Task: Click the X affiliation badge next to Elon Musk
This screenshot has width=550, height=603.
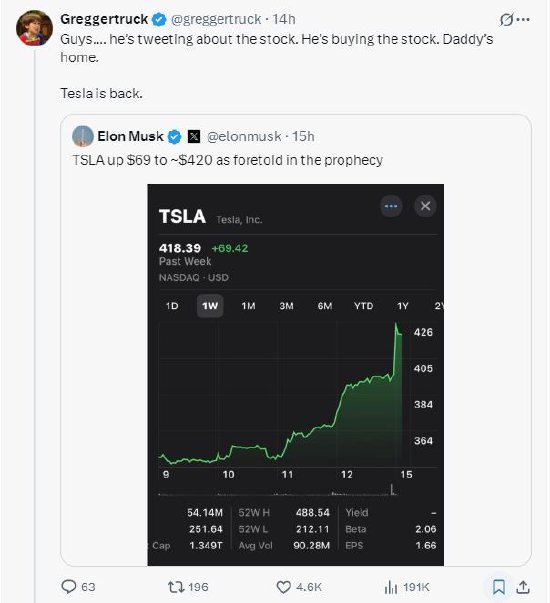Action: point(194,137)
